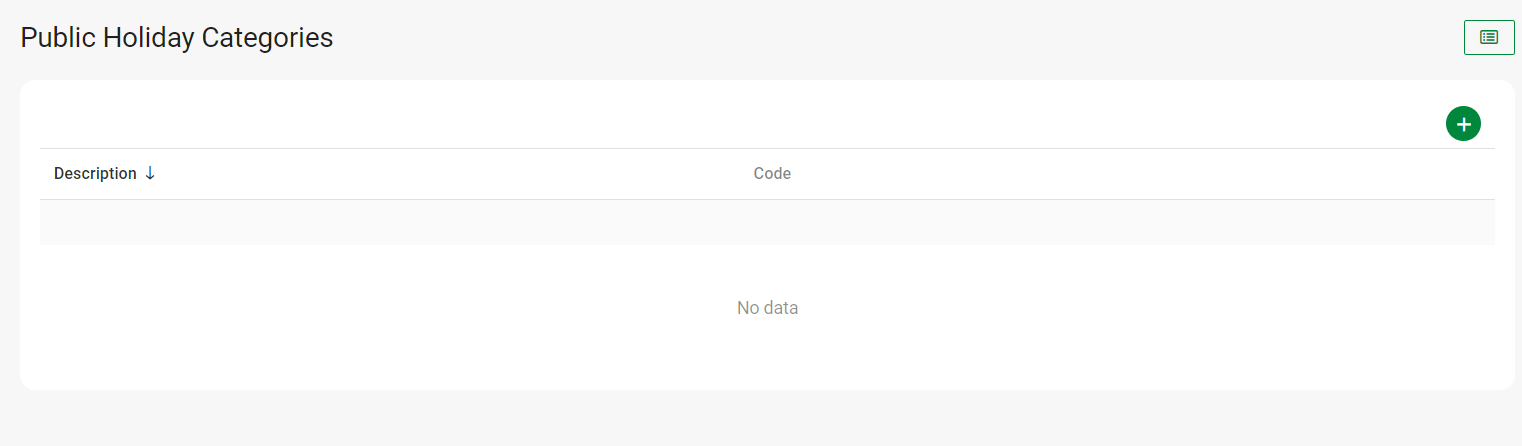The height and width of the screenshot is (446, 1522).
Task: Sort by the Code column header
Action: click(772, 174)
